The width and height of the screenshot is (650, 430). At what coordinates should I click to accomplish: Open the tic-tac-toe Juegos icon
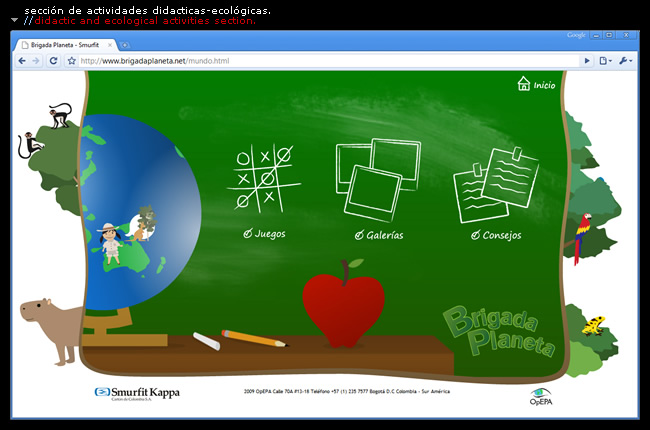263,177
